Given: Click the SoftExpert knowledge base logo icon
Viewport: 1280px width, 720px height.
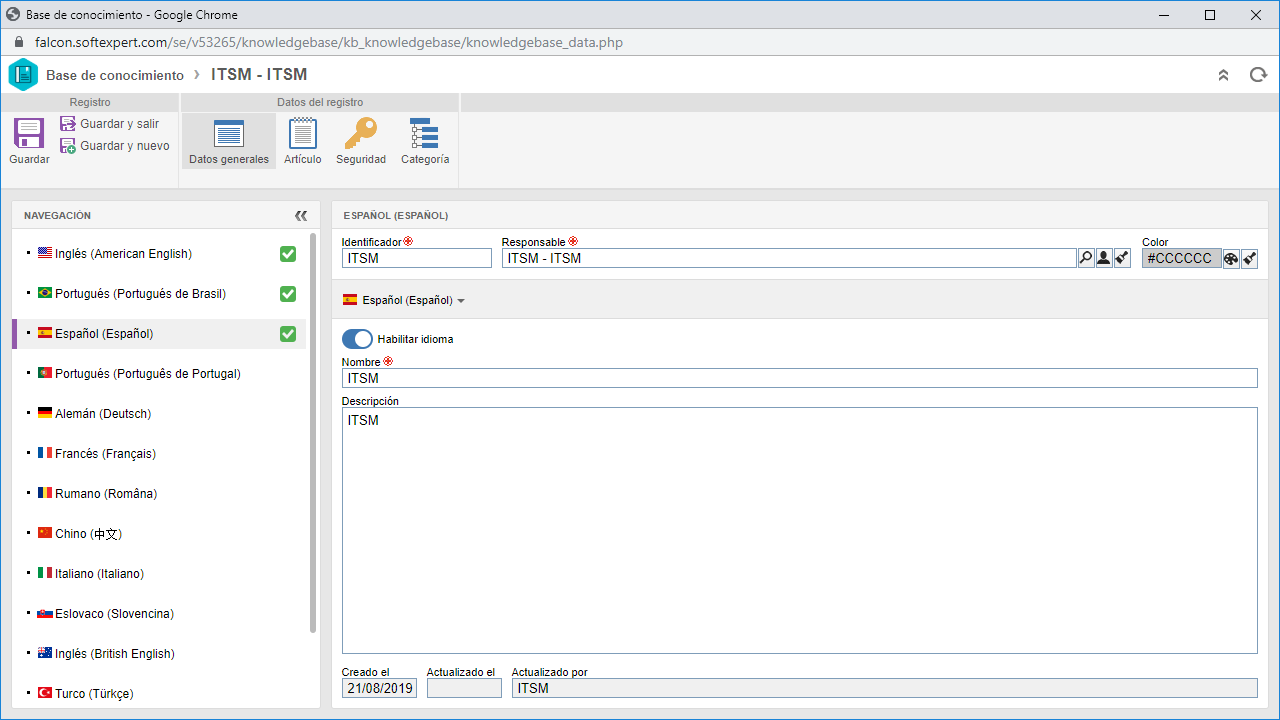Looking at the screenshot, I should [x=23, y=75].
